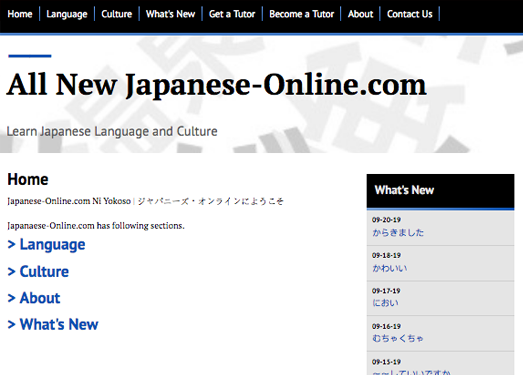Image resolution: width=523 pixels, height=375 pixels.
Task: Go to Become a Tutor page
Action: [x=302, y=14]
